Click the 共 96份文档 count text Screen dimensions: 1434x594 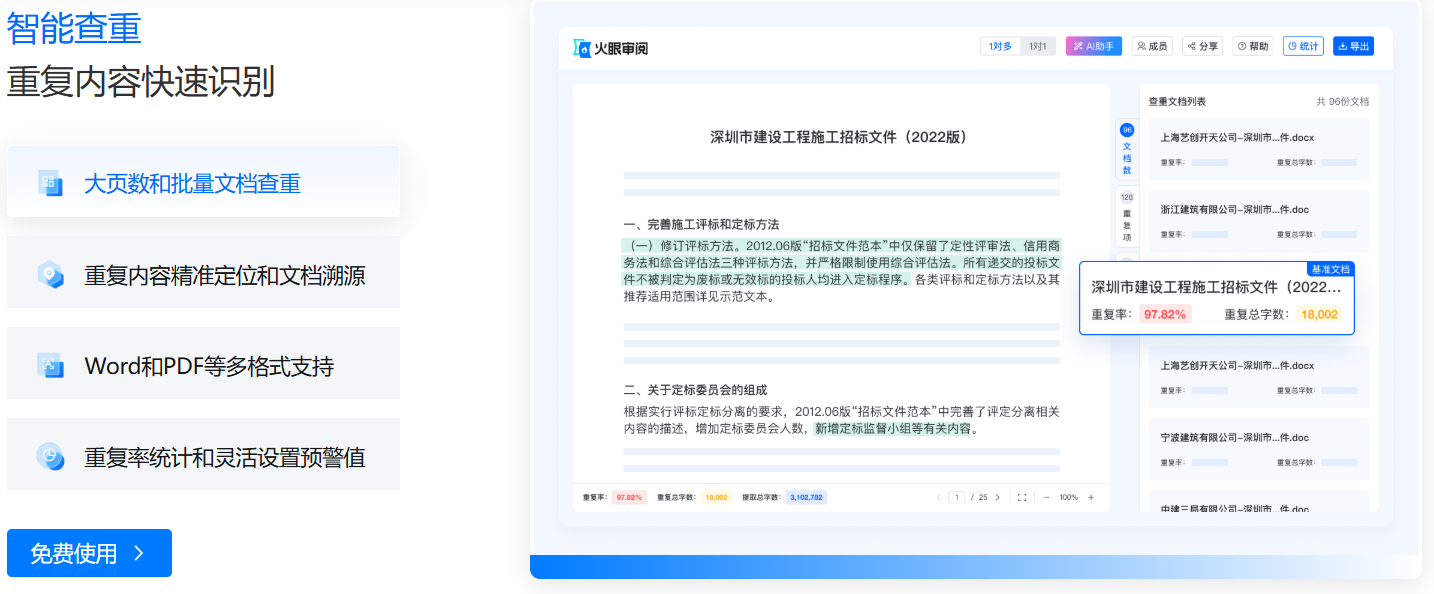[1343, 101]
